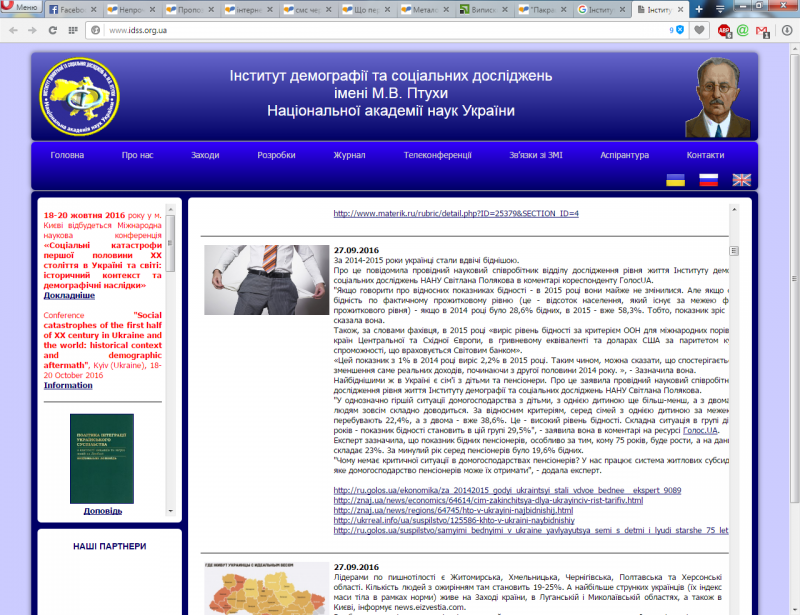Open the 'Information' conference link
The image size is (800, 615).
coord(68,385)
